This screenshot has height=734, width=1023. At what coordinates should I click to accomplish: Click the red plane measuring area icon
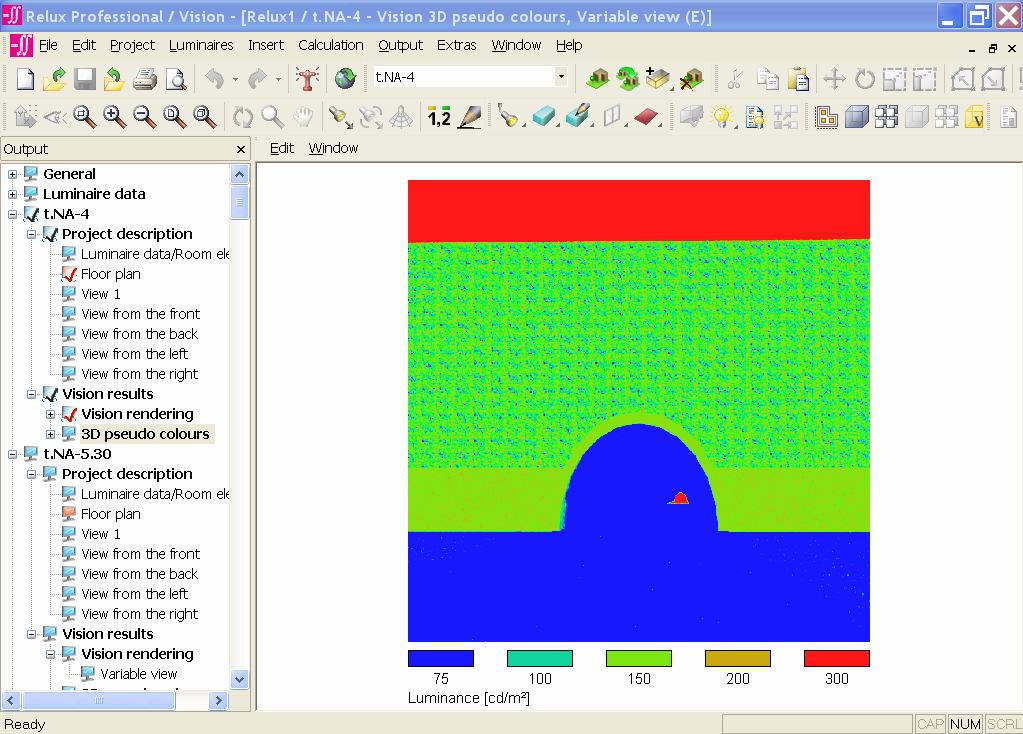coord(646,117)
